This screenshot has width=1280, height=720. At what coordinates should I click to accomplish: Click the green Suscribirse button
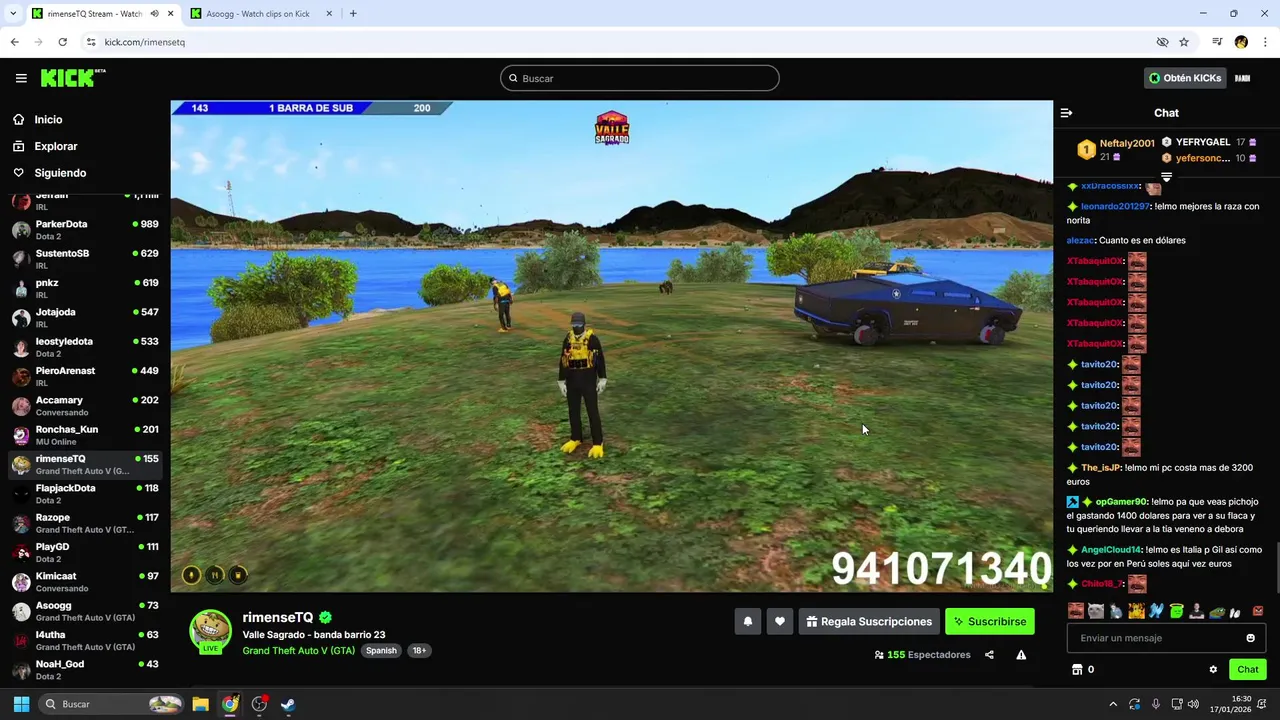[990, 622]
